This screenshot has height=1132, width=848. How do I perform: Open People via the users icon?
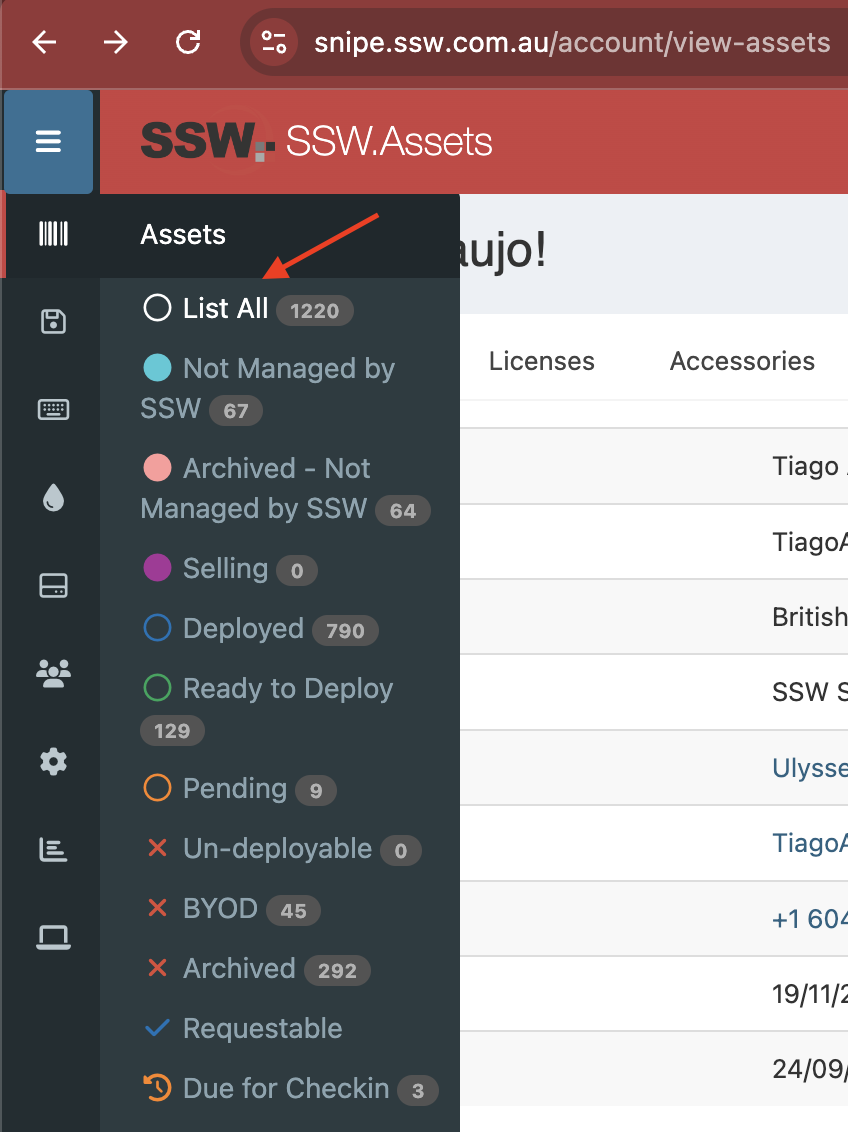tap(53, 674)
